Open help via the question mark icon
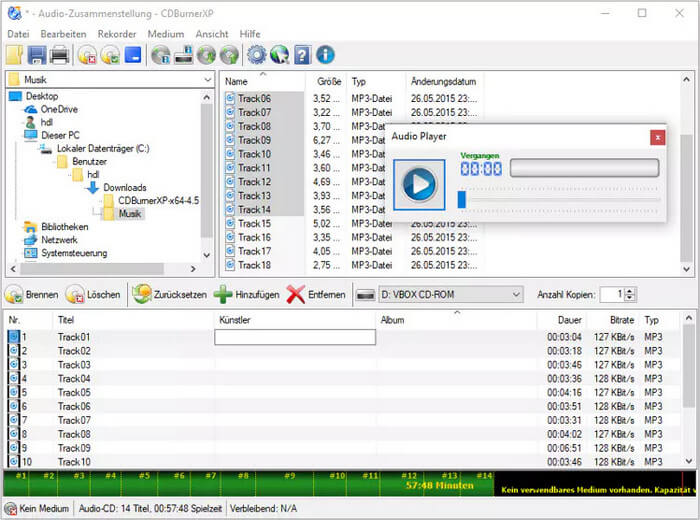 click(x=302, y=55)
